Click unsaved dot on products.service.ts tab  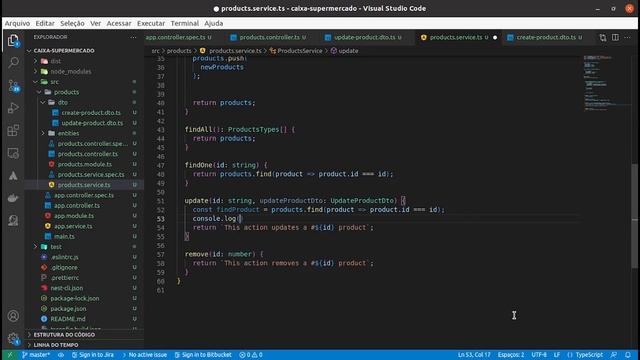(495, 38)
